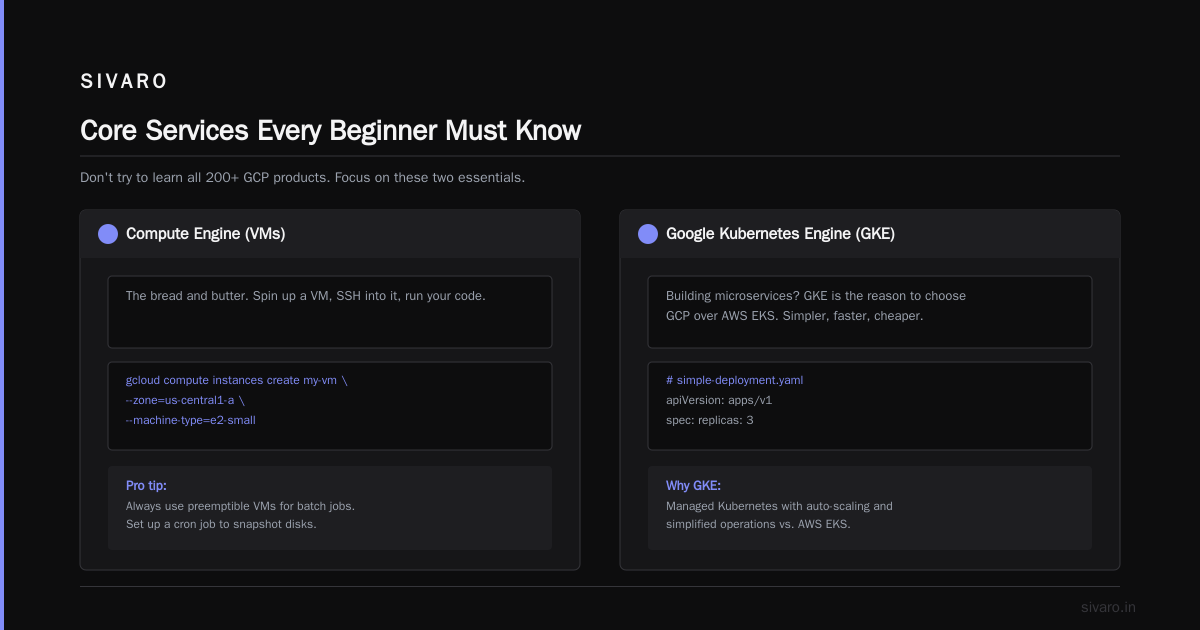This screenshot has height=630, width=1200.
Task: Click the Why GKE: label
Action: [x=693, y=486]
